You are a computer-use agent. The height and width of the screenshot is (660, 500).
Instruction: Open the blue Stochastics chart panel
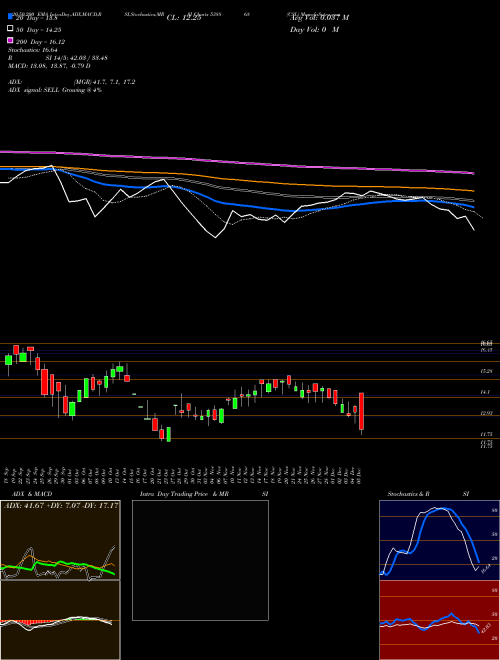click(439, 540)
